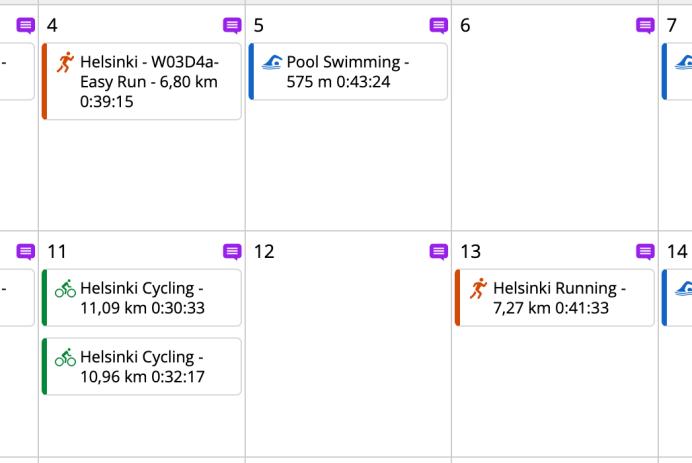This screenshot has height=463, width=692.
Task: Click the runner icon on Helsinki Running
Action: click(x=478, y=288)
